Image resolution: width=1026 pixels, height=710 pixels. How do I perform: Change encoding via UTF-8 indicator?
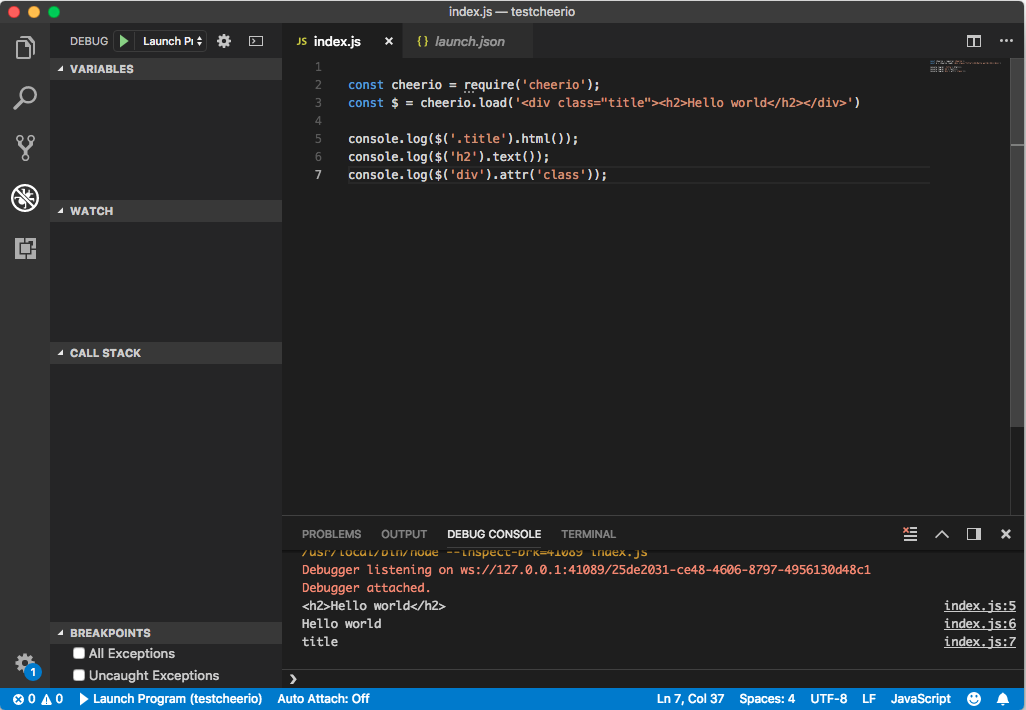point(828,699)
